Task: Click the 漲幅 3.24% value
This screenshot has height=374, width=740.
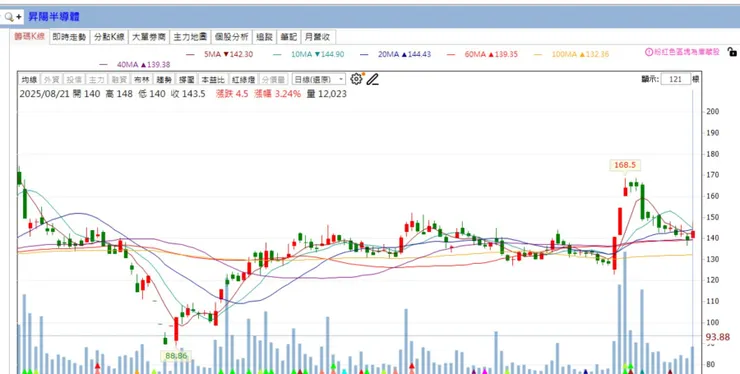Action: click(x=277, y=94)
